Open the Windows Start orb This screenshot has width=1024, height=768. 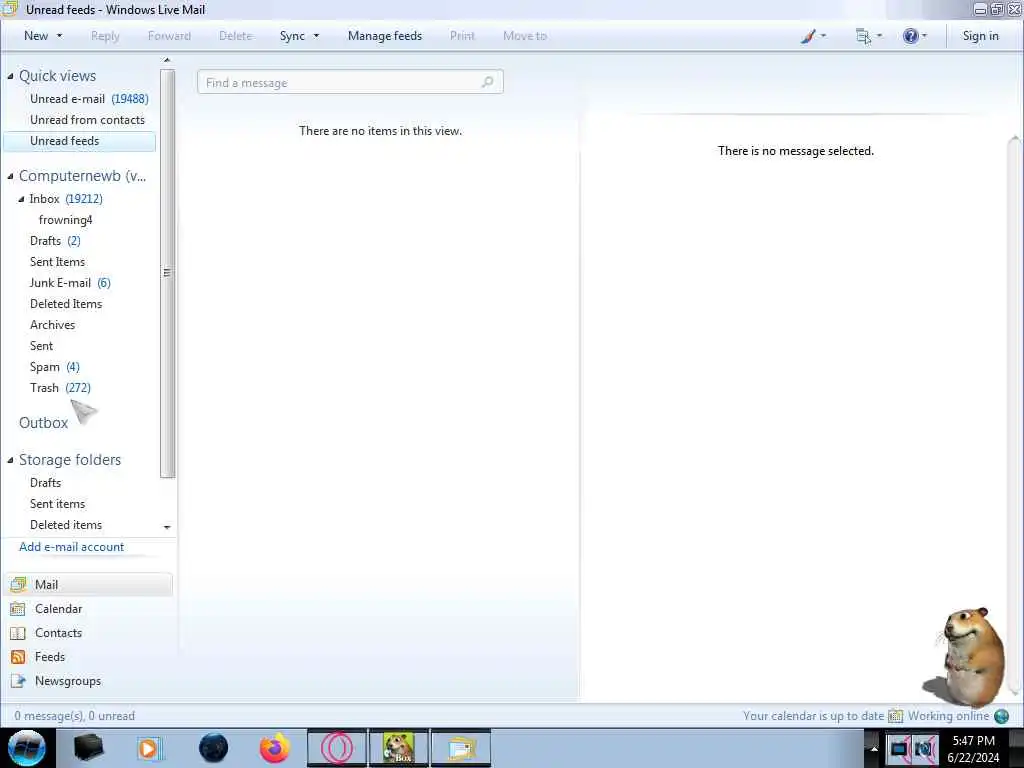(x=27, y=748)
